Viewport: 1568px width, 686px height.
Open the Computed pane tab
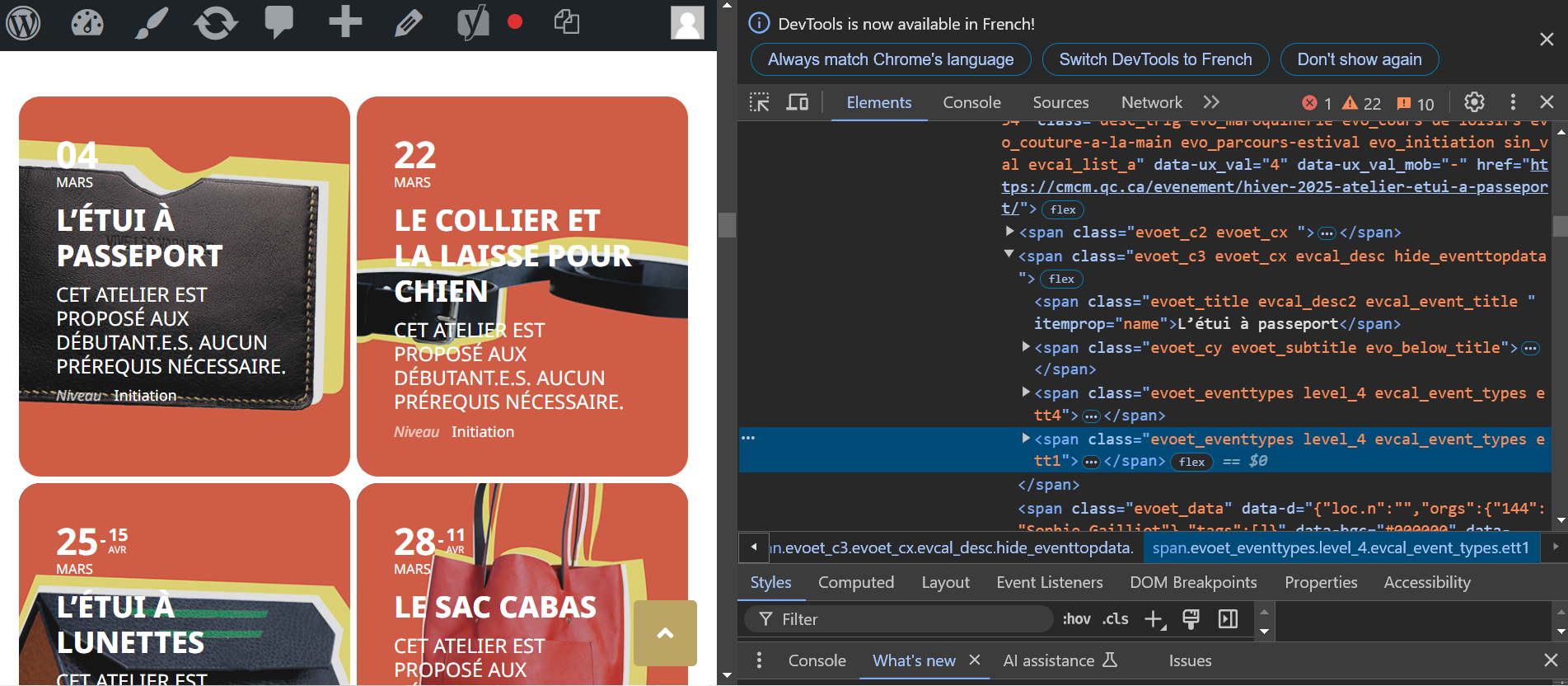pyautogui.click(x=856, y=582)
